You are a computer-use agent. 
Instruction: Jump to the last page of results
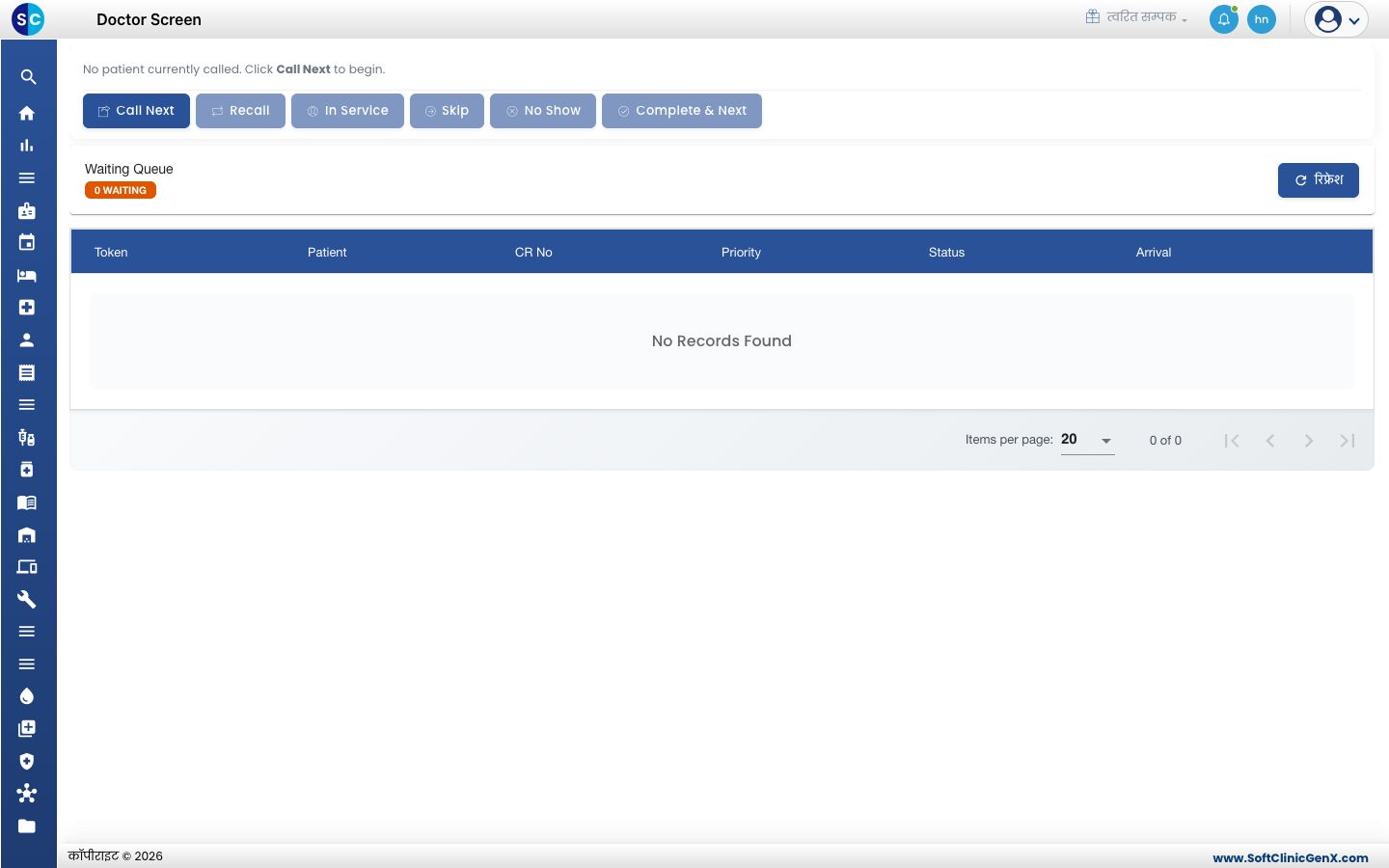point(1348,441)
